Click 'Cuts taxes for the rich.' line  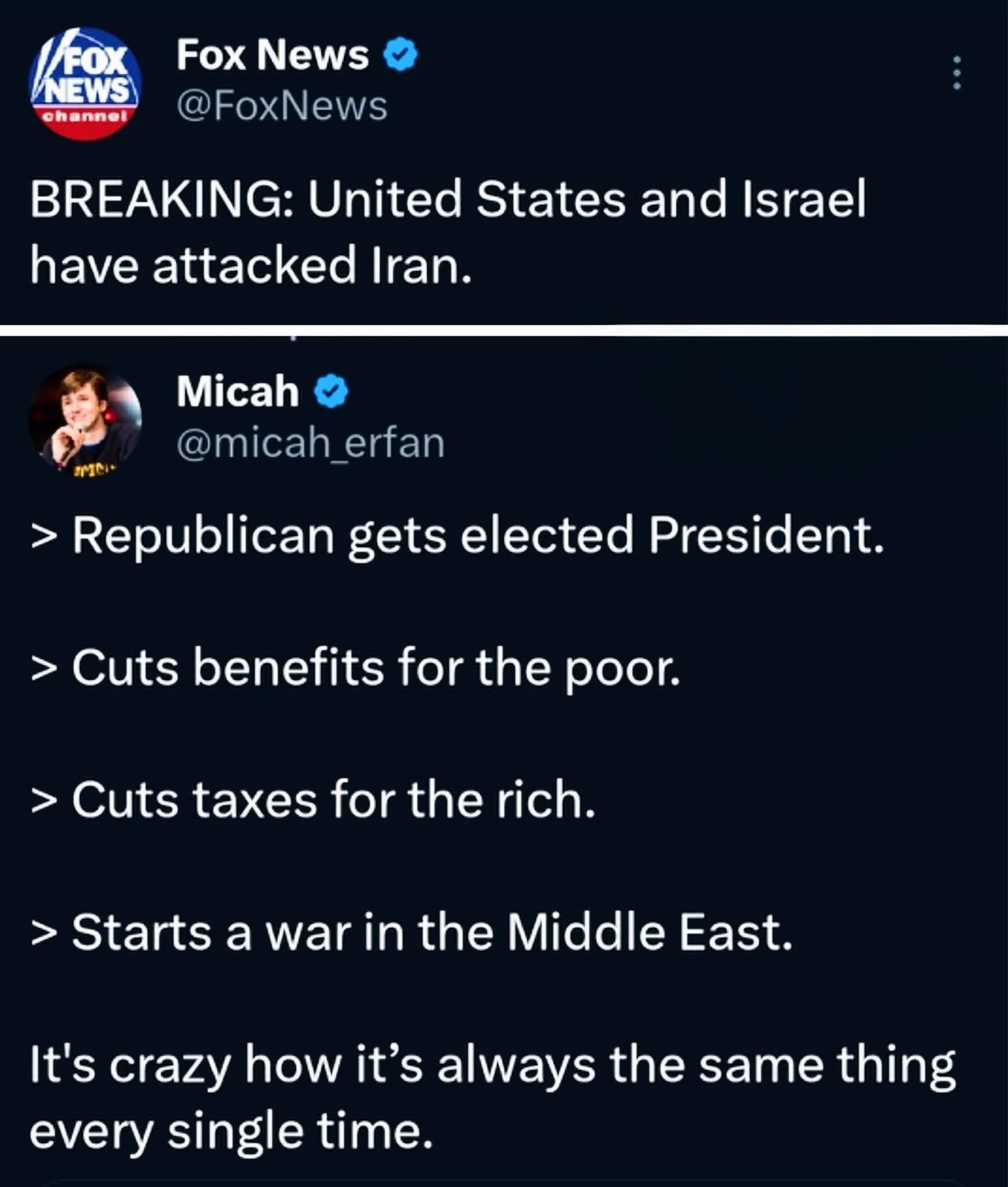pos(332,800)
